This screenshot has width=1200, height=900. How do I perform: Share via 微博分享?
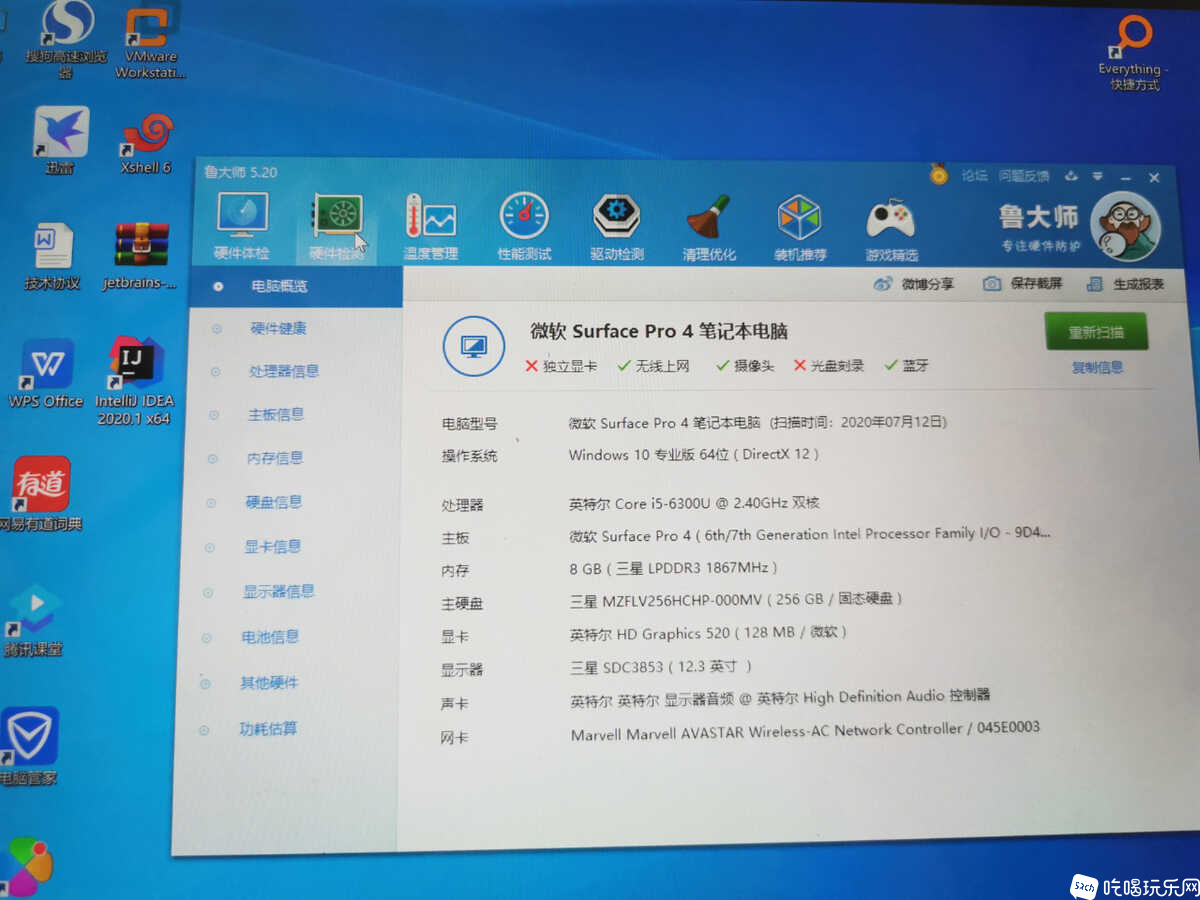tap(914, 284)
